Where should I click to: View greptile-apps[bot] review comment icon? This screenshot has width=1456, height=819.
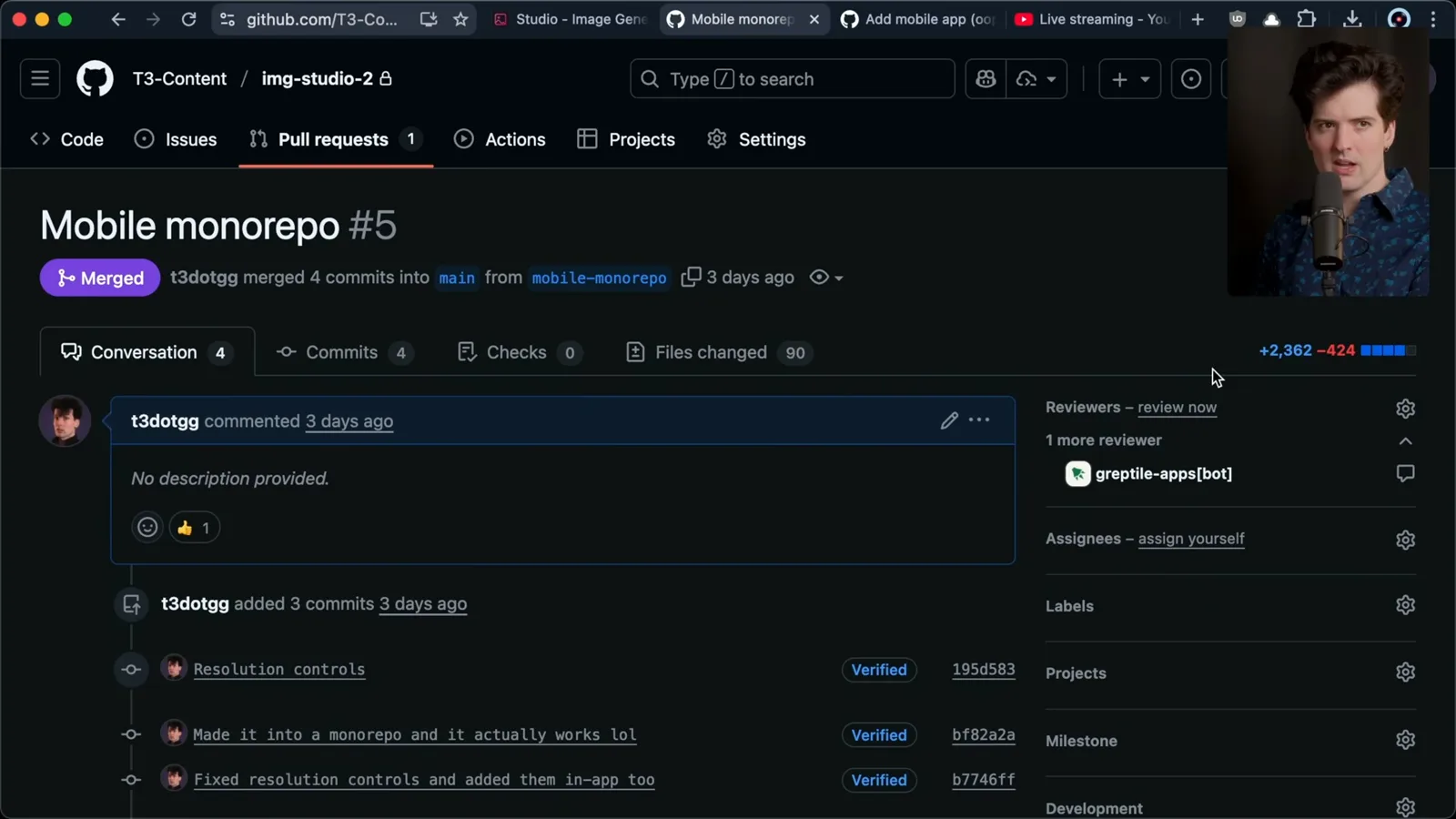(1405, 473)
